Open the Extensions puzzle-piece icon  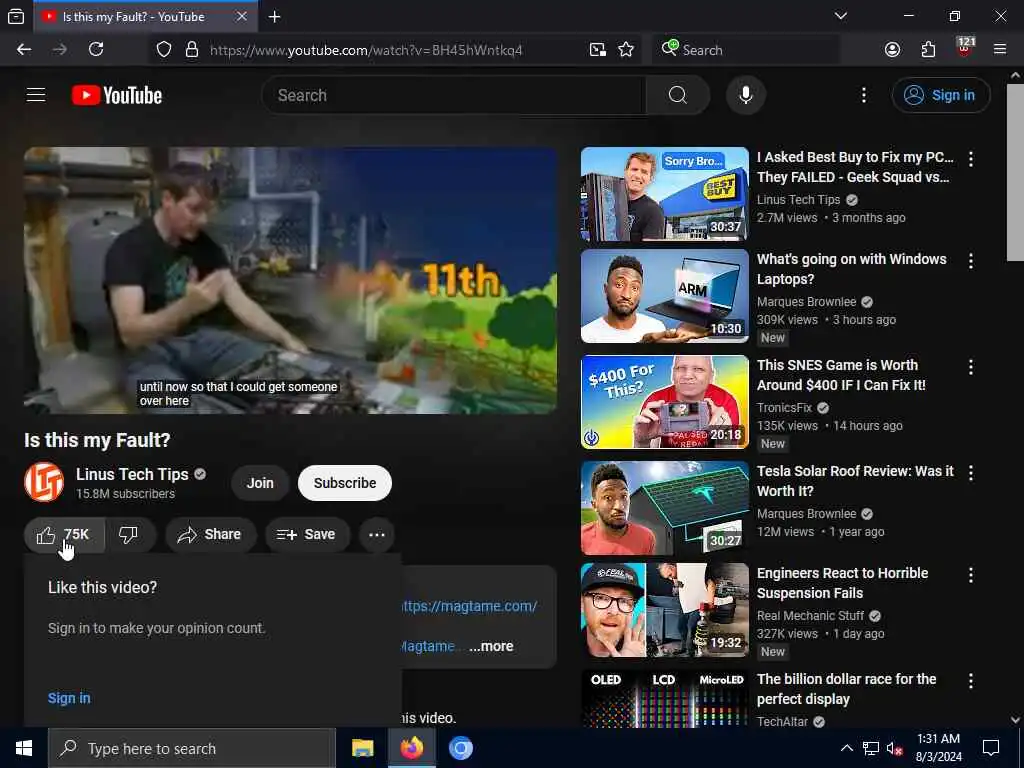pyautogui.click(x=928, y=50)
